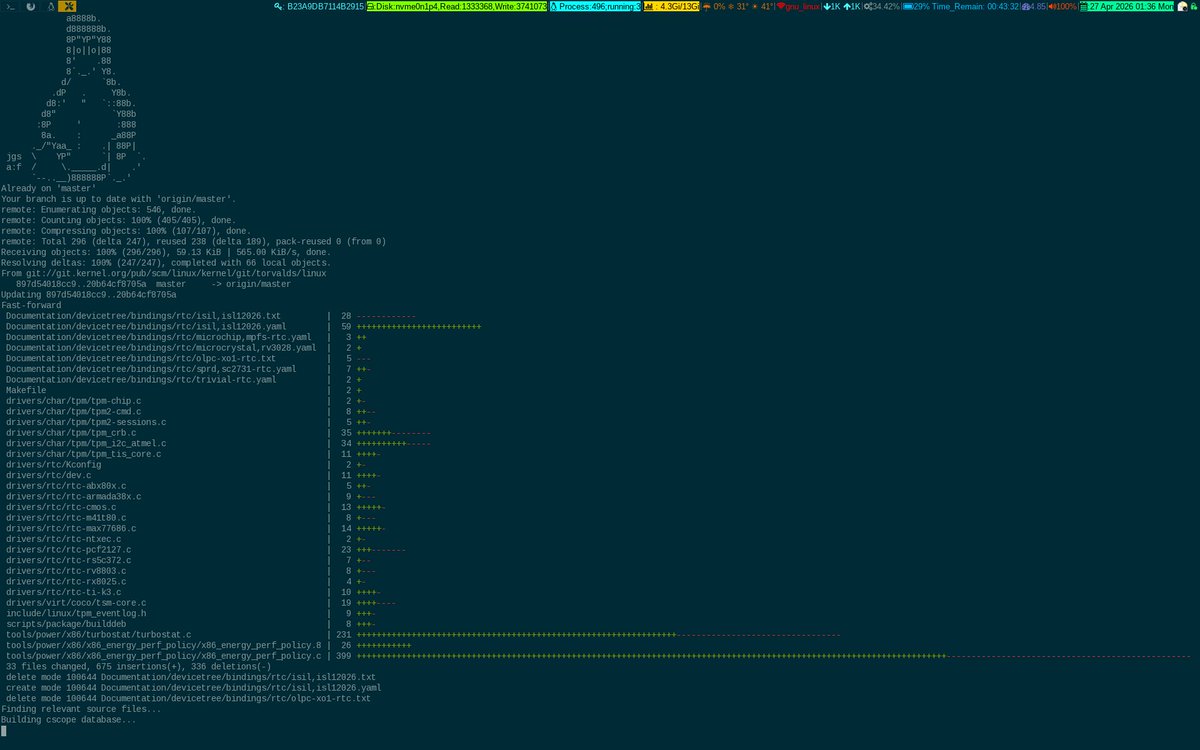Viewport: 1200px width, 750px height.
Task: Mute audio via the 100% speaker icon
Action: pyautogui.click(x=1055, y=8)
